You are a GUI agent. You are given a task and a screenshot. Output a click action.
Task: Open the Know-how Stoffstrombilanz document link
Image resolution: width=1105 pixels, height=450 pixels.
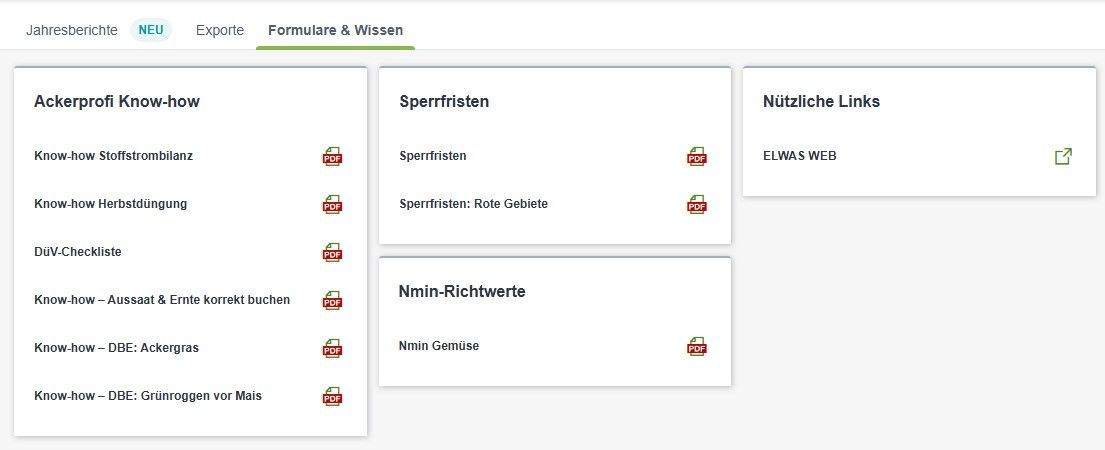point(113,156)
